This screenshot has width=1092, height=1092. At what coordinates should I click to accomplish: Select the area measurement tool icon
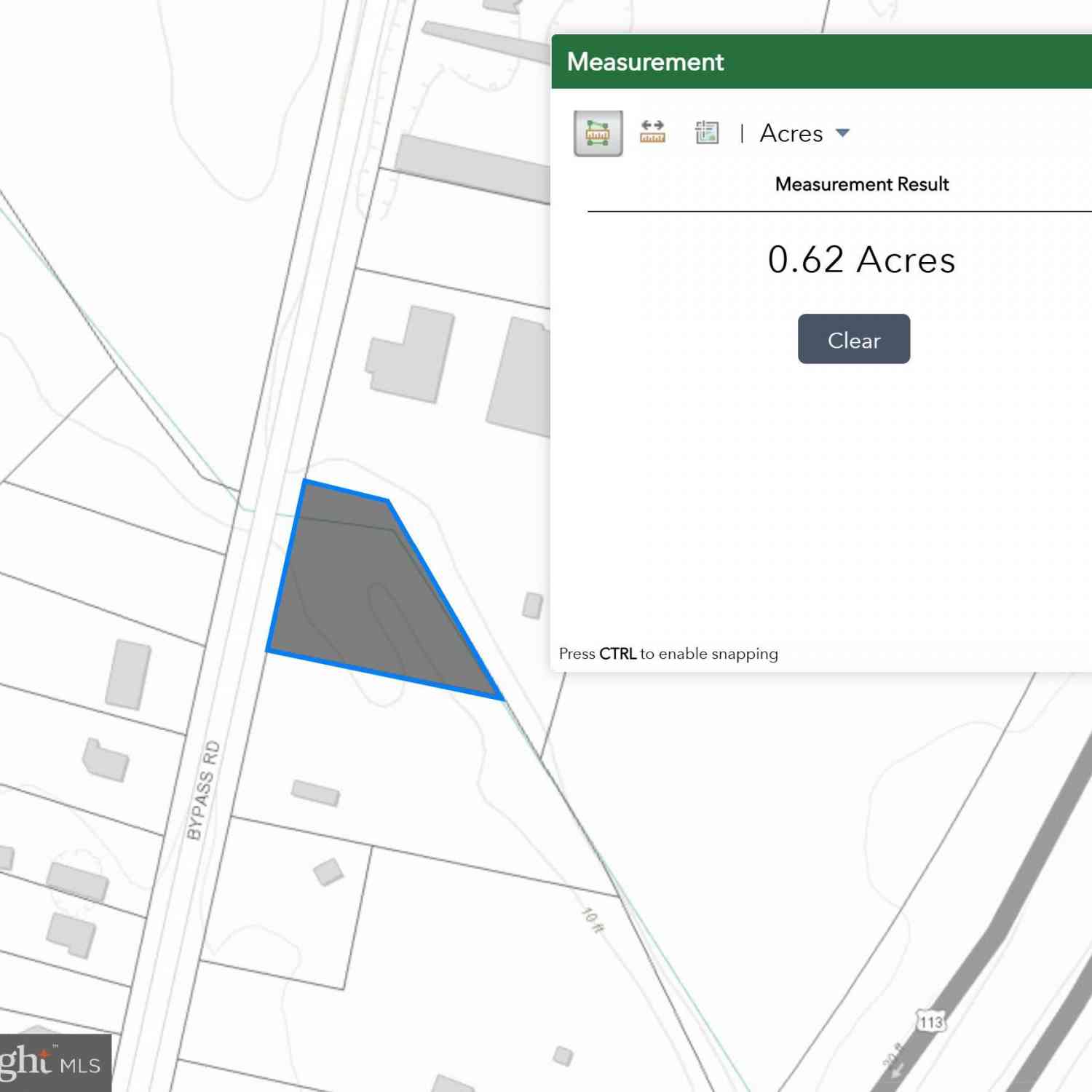click(x=598, y=133)
